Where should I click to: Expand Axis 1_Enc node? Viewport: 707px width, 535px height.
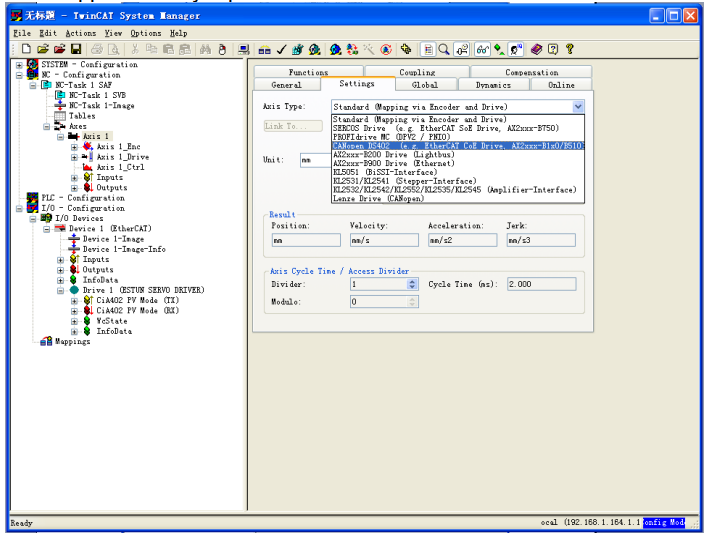coord(74,147)
